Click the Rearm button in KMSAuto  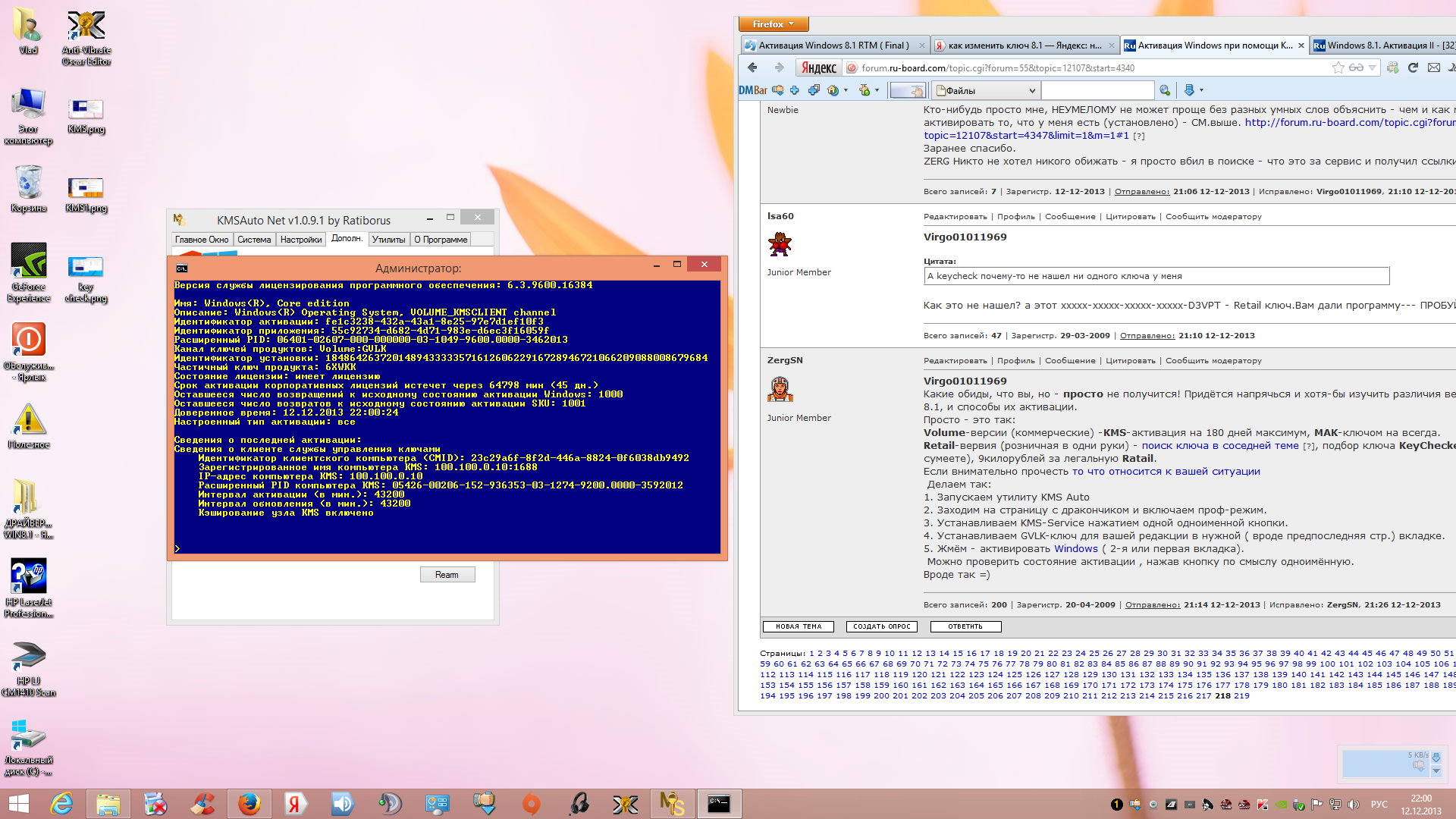(x=447, y=575)
